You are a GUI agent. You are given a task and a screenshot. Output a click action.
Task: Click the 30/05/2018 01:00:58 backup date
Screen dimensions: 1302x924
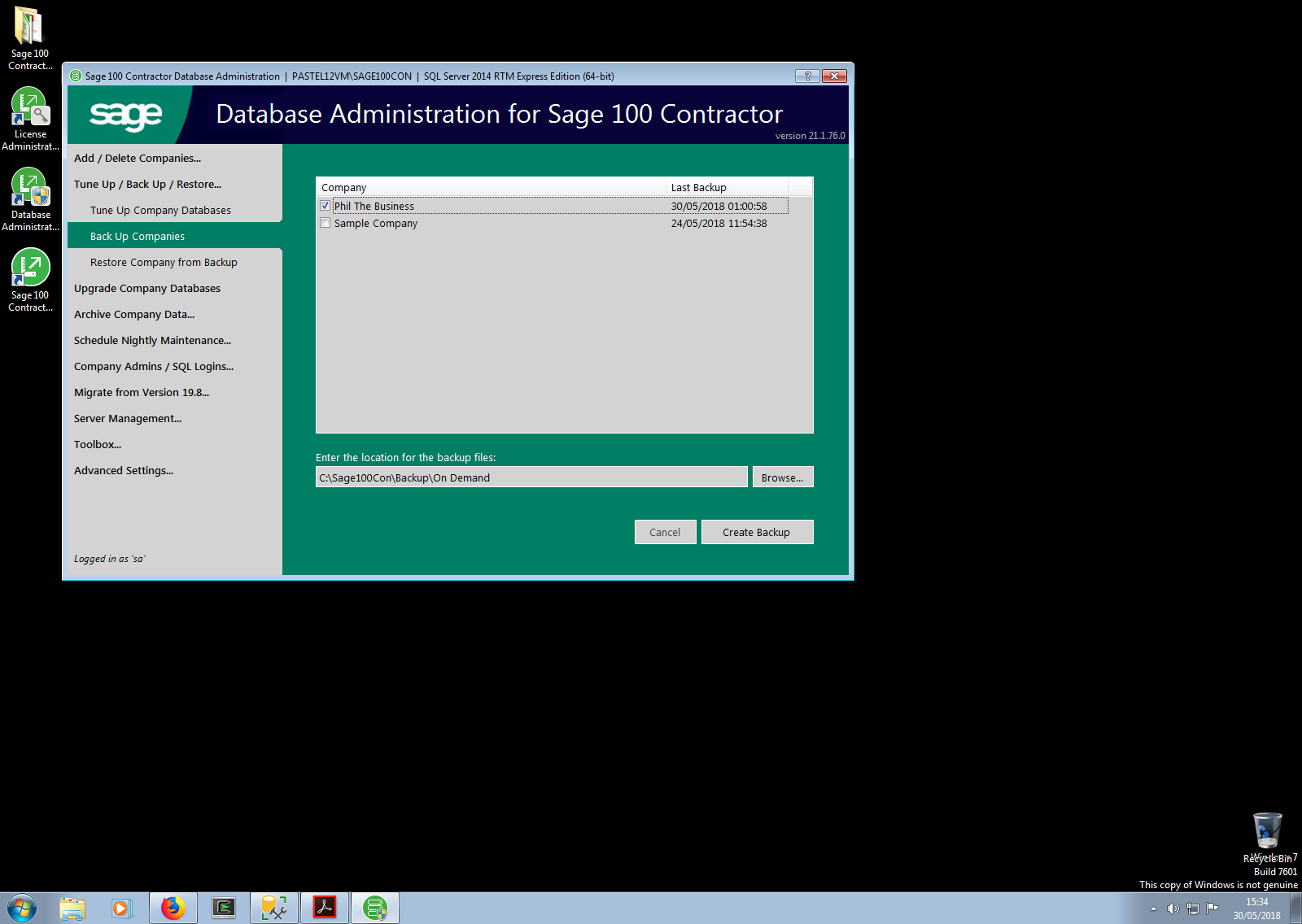[x=719, y=206]
